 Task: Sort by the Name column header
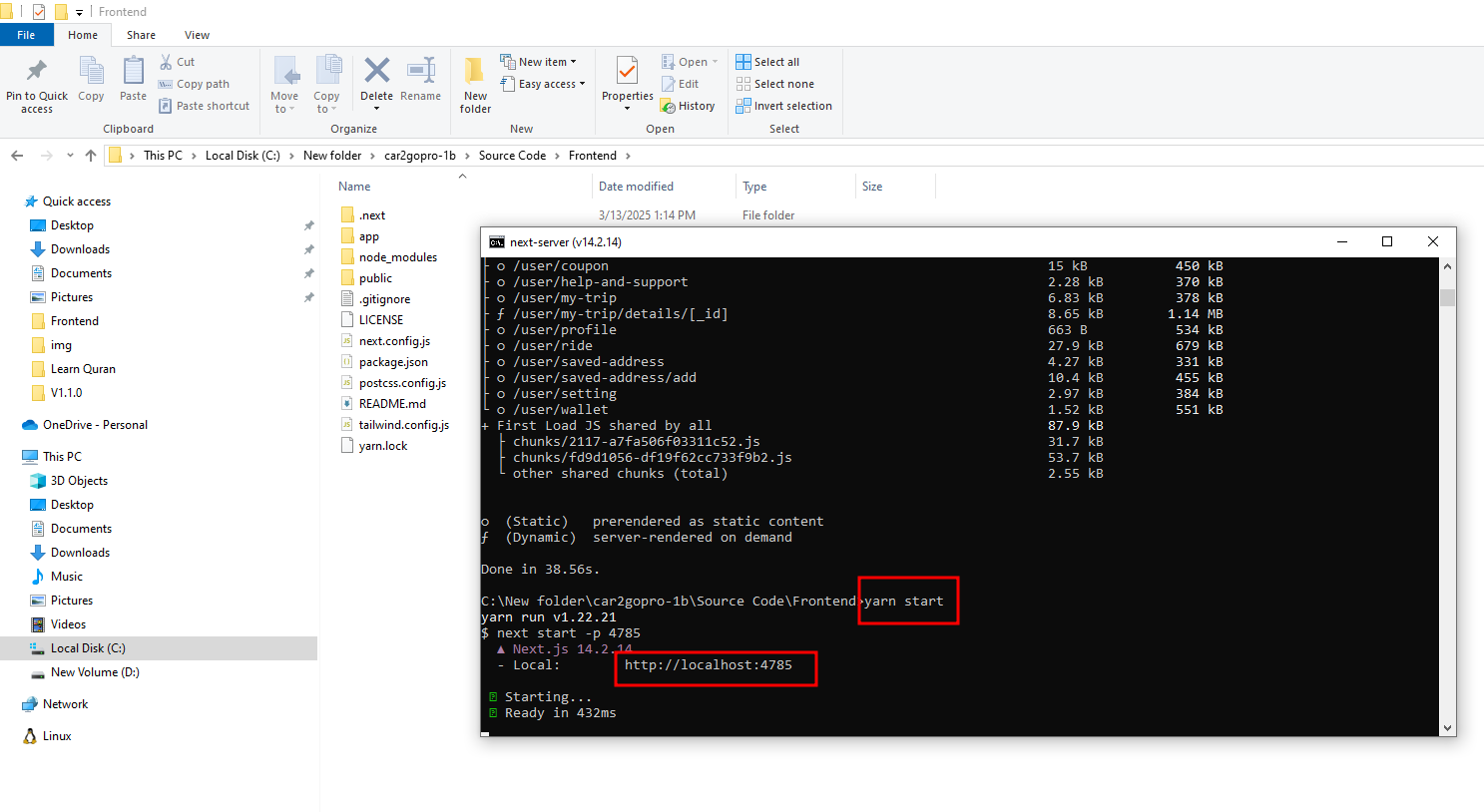coord(354,187)
